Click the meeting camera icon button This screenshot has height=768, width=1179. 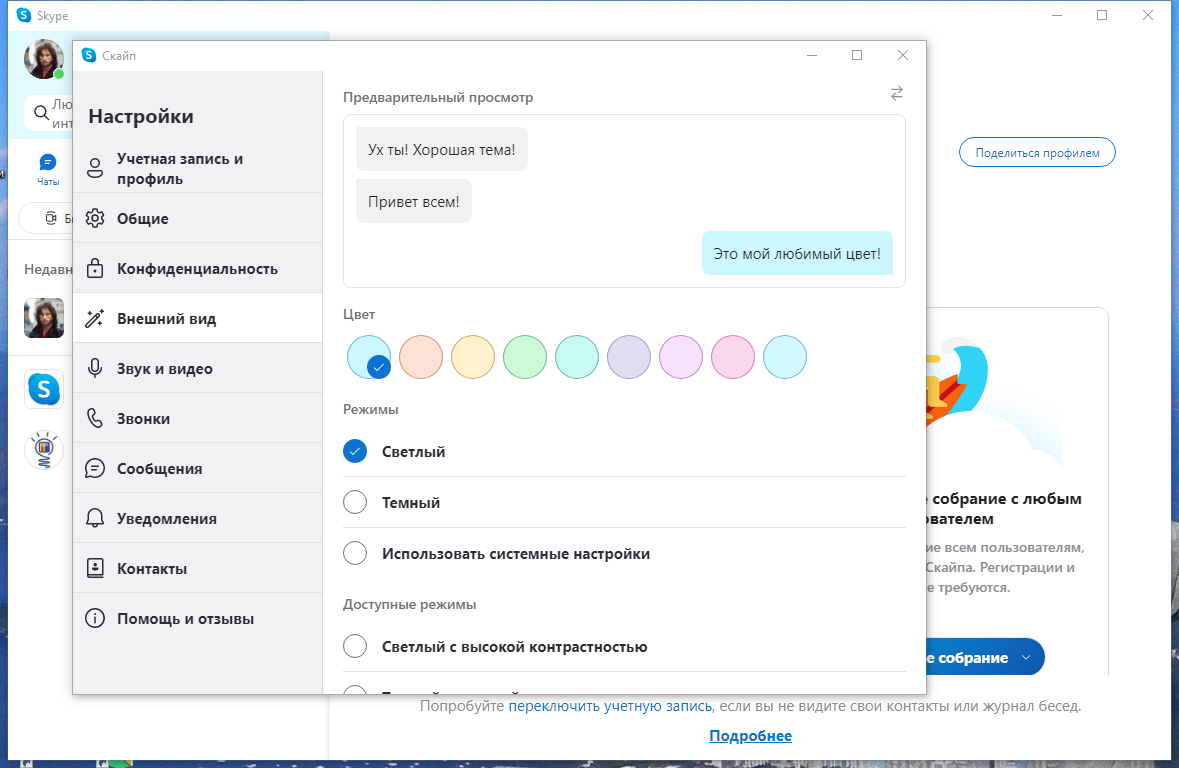click(50, 218)
